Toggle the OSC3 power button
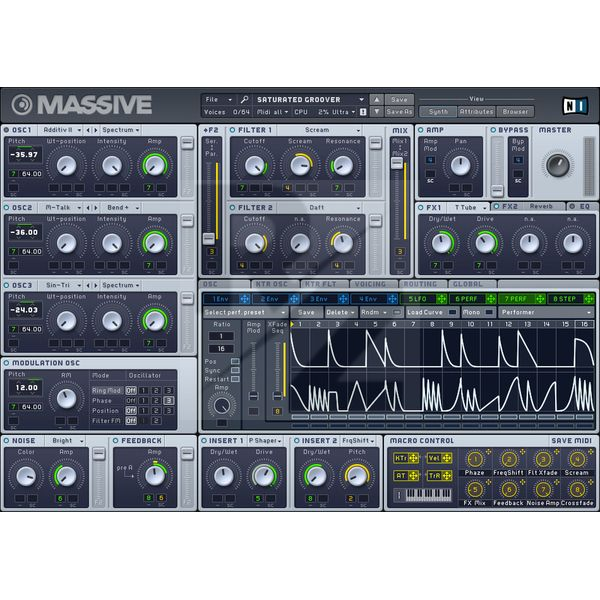The height and width of the screenshot is (600, 600). pos(7,285)
